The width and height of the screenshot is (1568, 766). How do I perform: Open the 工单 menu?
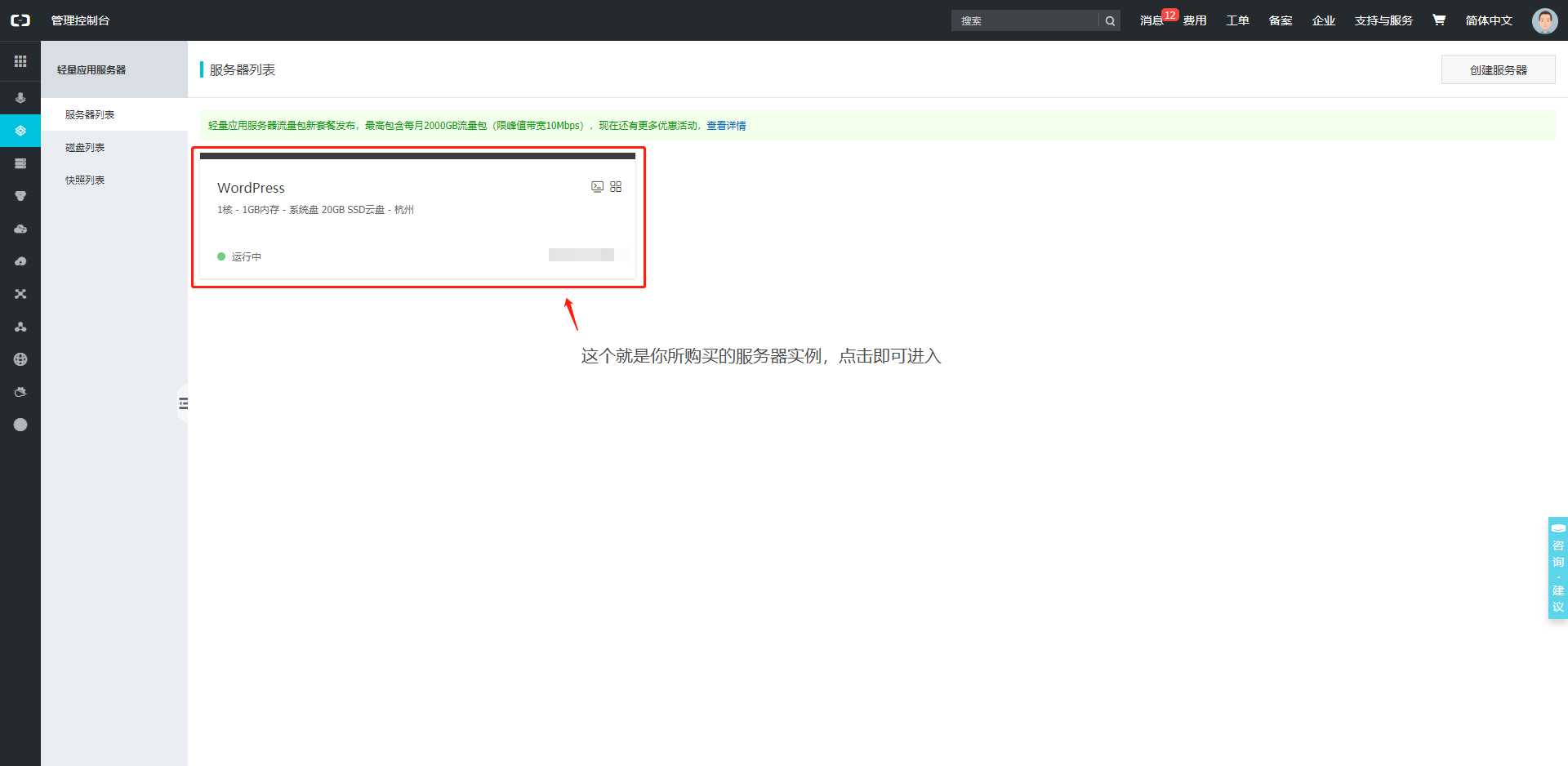coord(1237,20)
